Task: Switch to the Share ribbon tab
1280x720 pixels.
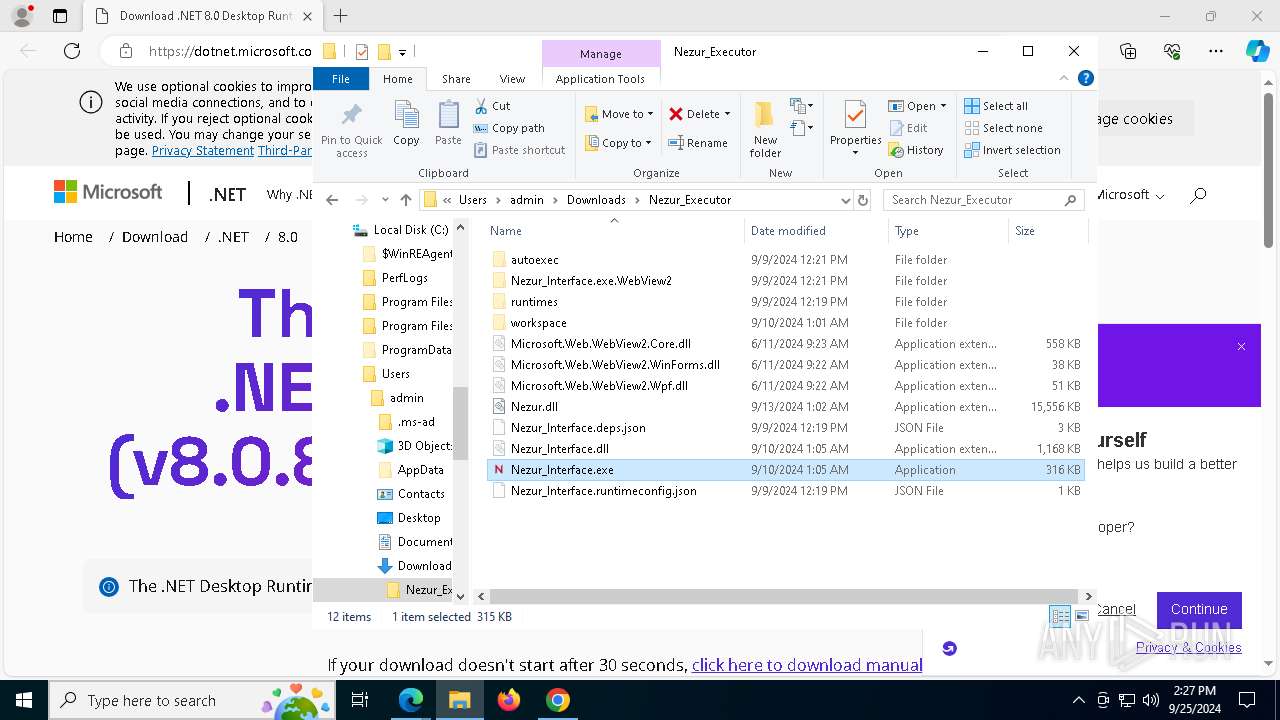Action: point(456,79)
